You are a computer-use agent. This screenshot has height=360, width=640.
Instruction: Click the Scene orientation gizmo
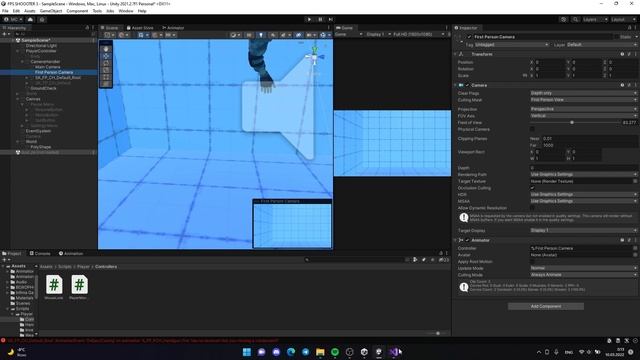315,58
